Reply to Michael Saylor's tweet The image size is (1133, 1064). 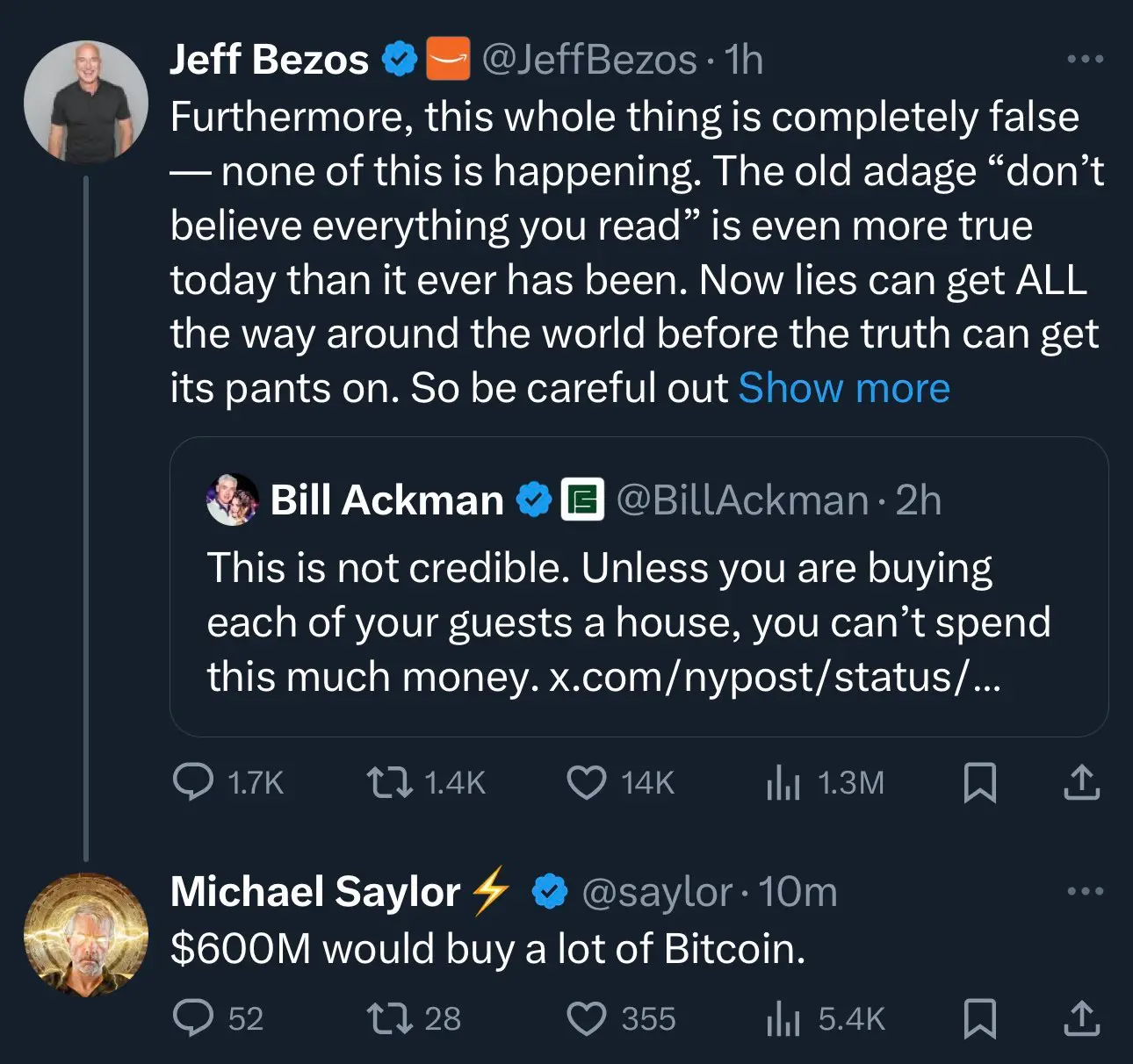(x=193, y=1018)
